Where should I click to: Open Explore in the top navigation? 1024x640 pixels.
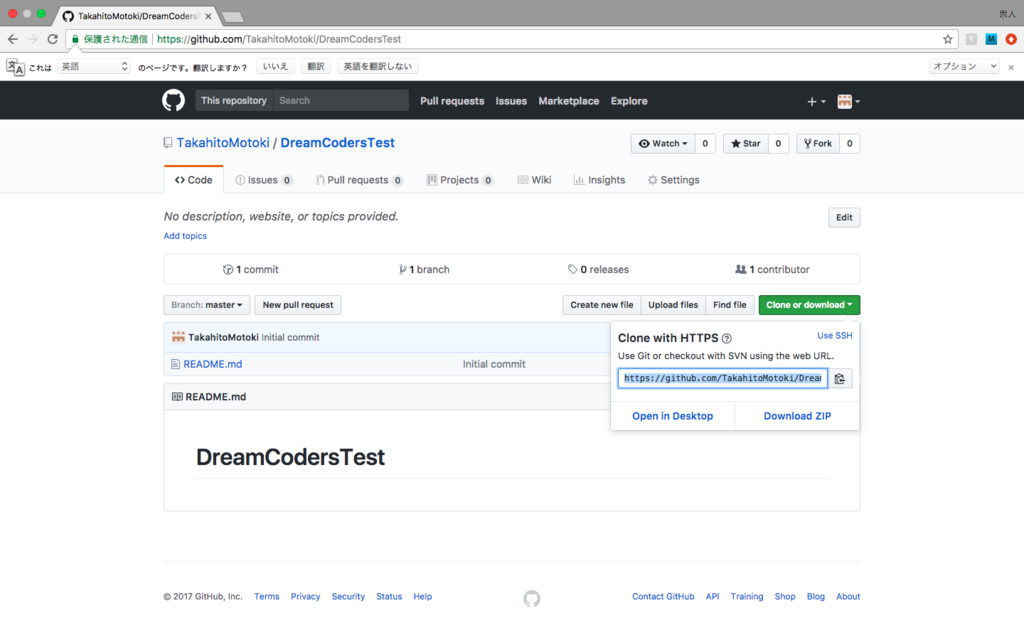629,101
